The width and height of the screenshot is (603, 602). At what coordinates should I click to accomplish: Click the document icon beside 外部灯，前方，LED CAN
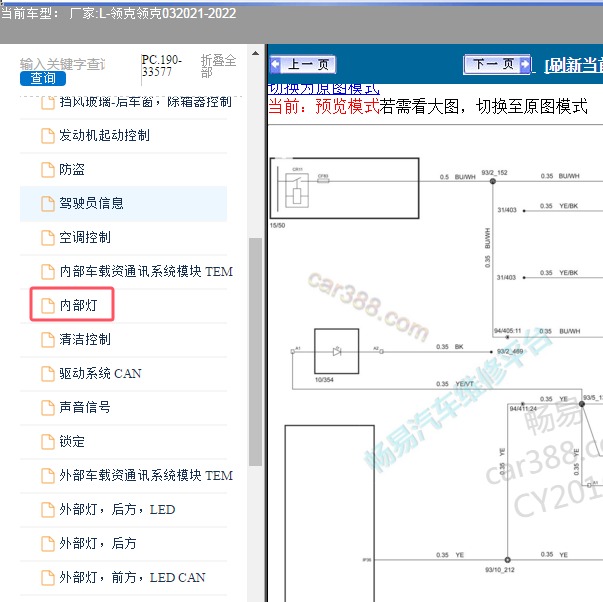click(x=48, y=577)
